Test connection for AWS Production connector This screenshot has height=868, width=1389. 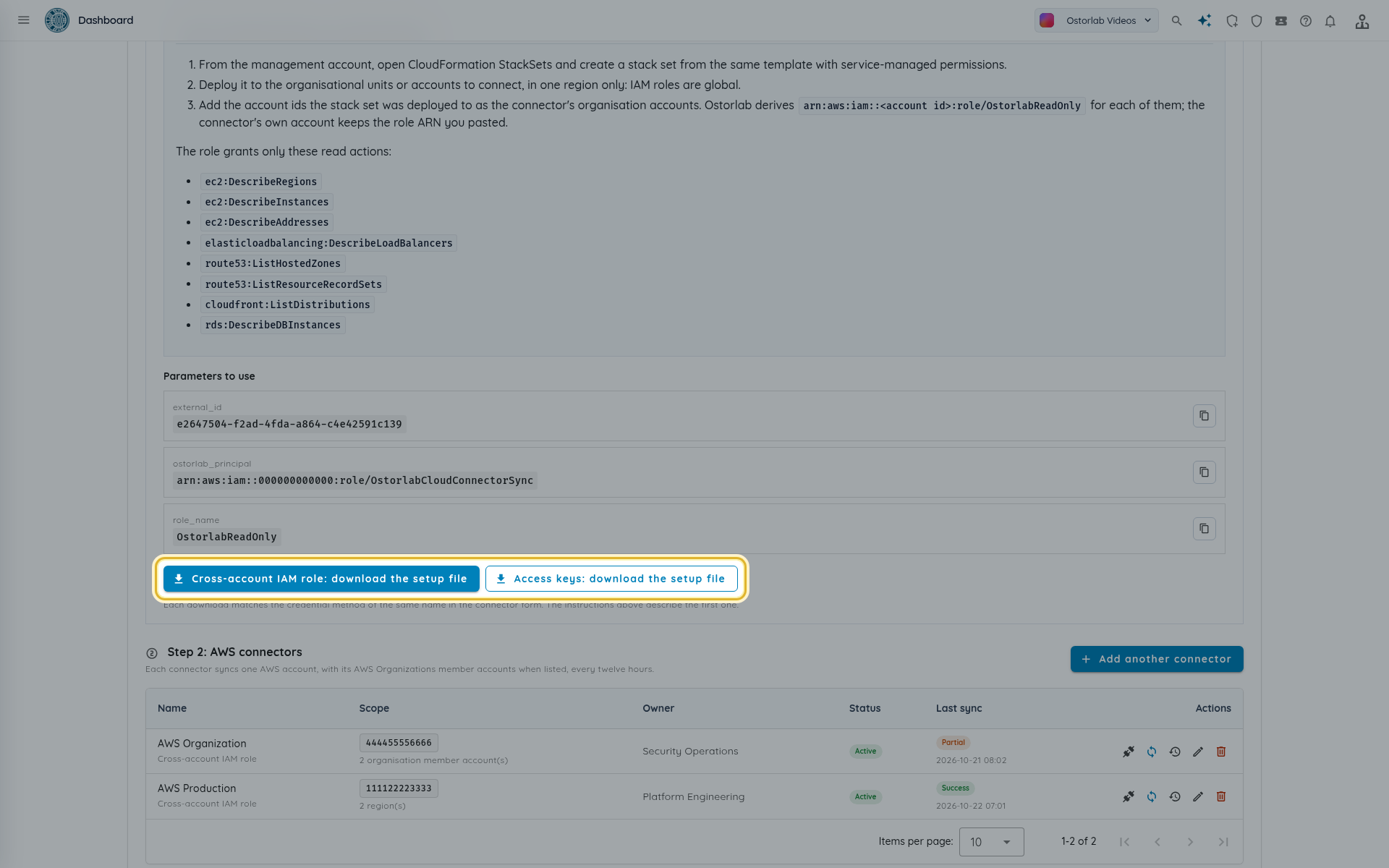[x=1129, y=796]
